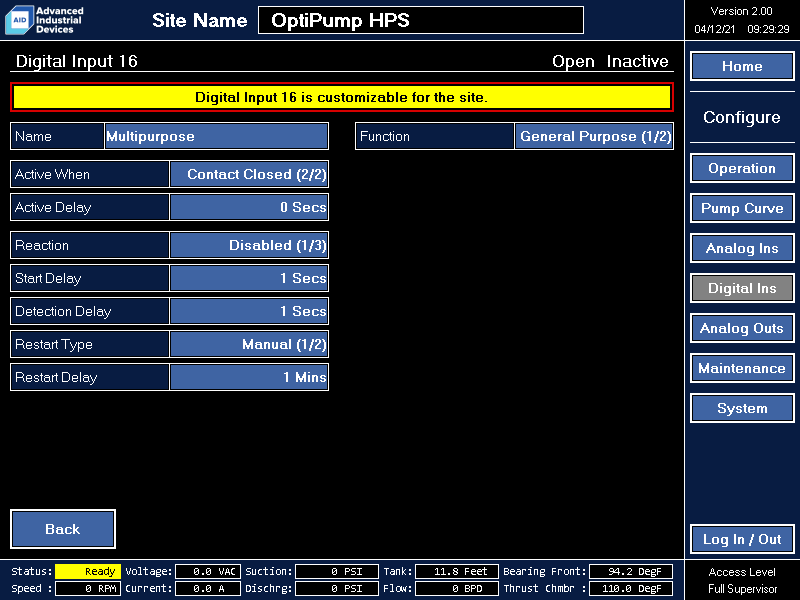
Task: Click the Suction 0 PSI readout
Action: pyautogui.click(x=337, y=571)
